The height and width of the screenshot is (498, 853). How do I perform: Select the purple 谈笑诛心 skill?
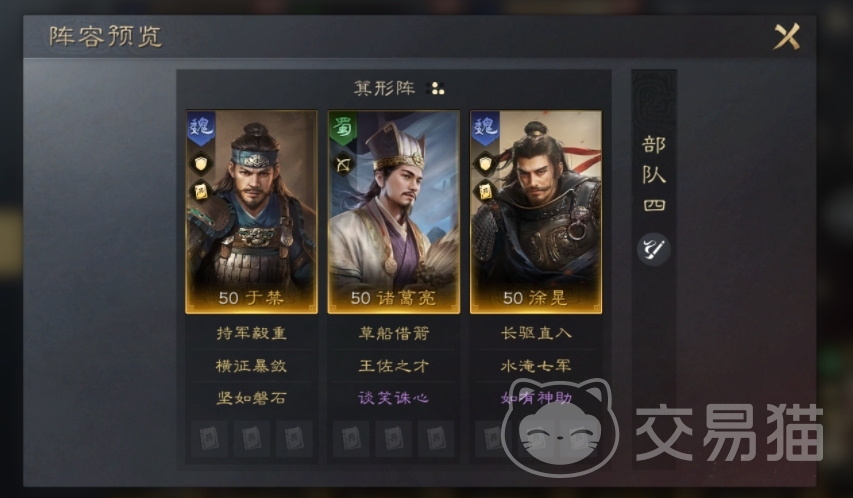tap(394, 398)
